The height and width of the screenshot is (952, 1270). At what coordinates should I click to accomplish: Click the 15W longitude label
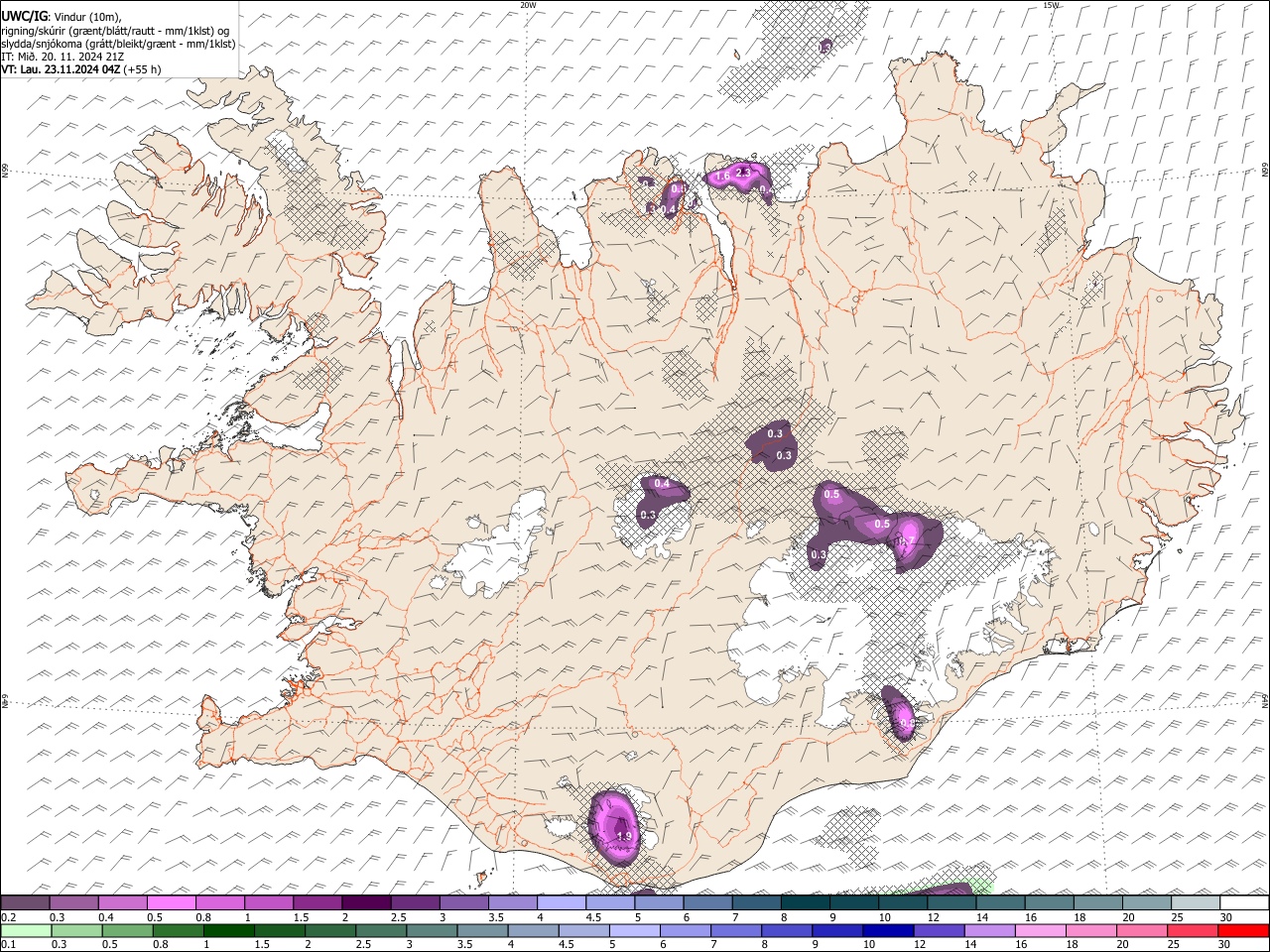1051,5
